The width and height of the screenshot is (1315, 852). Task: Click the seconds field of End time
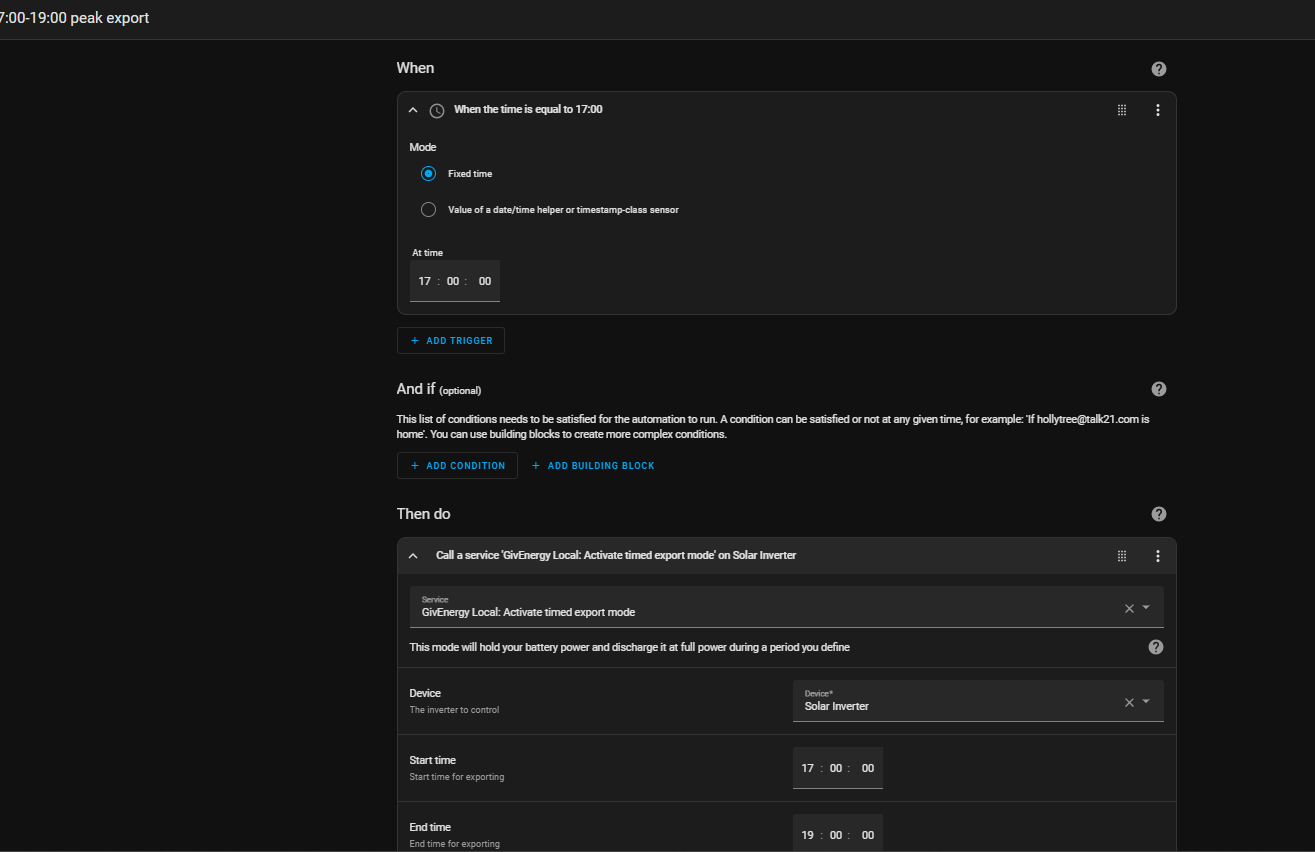point(868,835)
